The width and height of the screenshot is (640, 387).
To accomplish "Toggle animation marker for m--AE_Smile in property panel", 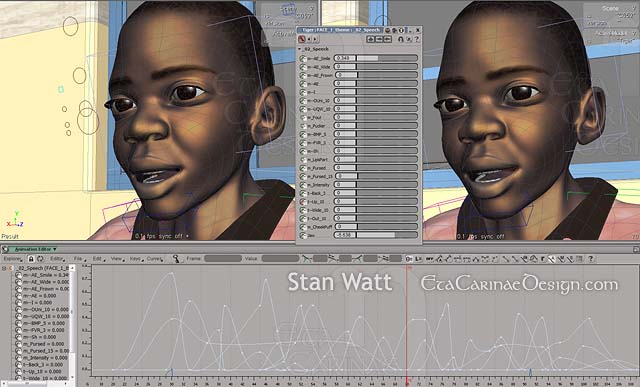I will click(303, 58).
